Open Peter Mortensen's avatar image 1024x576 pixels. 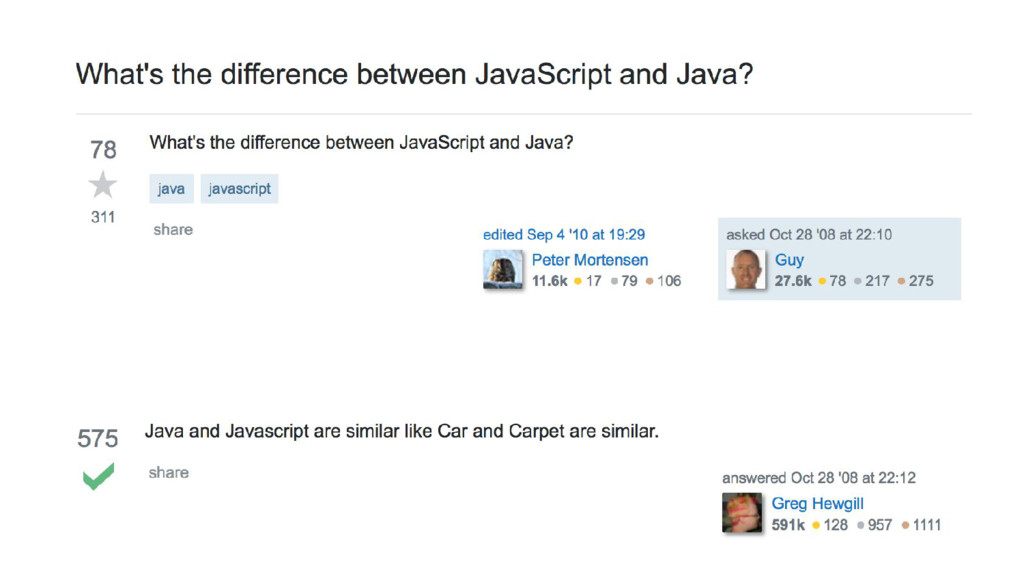[503, 270]
